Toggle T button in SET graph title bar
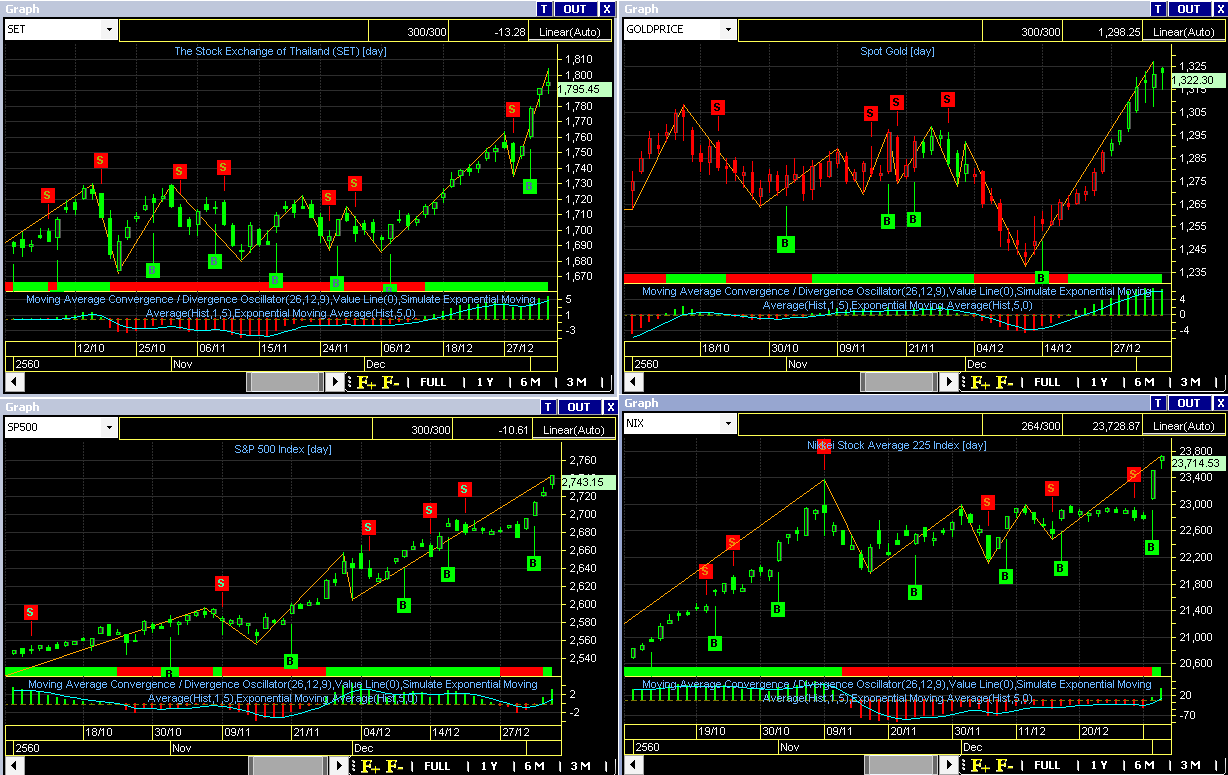1228x775 pixels. (544, 9)
